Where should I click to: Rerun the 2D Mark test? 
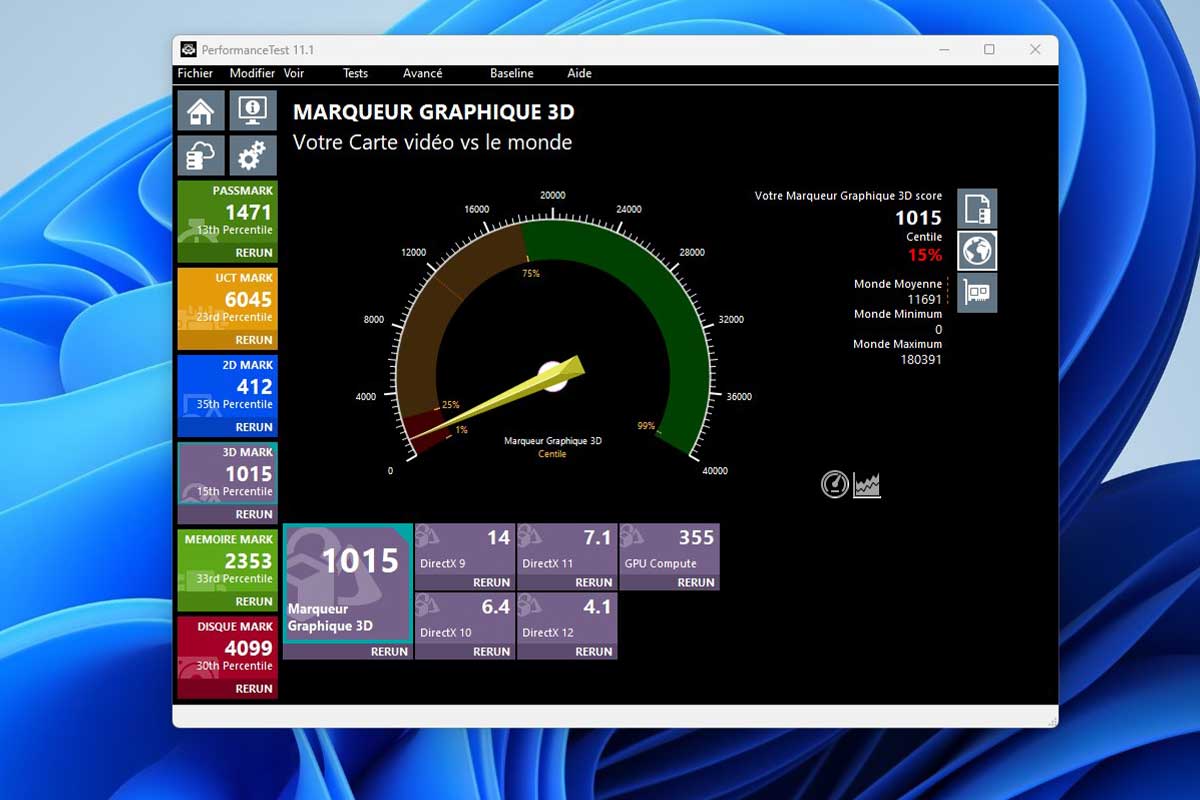(254, 427)
